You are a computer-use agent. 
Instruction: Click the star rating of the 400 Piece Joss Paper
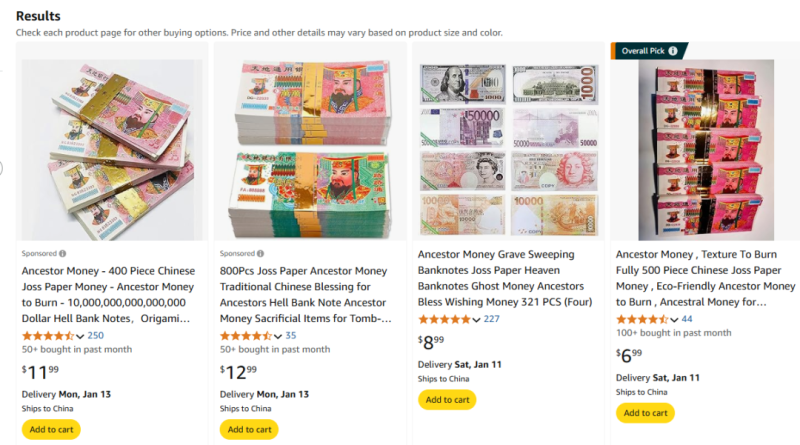[48, 336]
